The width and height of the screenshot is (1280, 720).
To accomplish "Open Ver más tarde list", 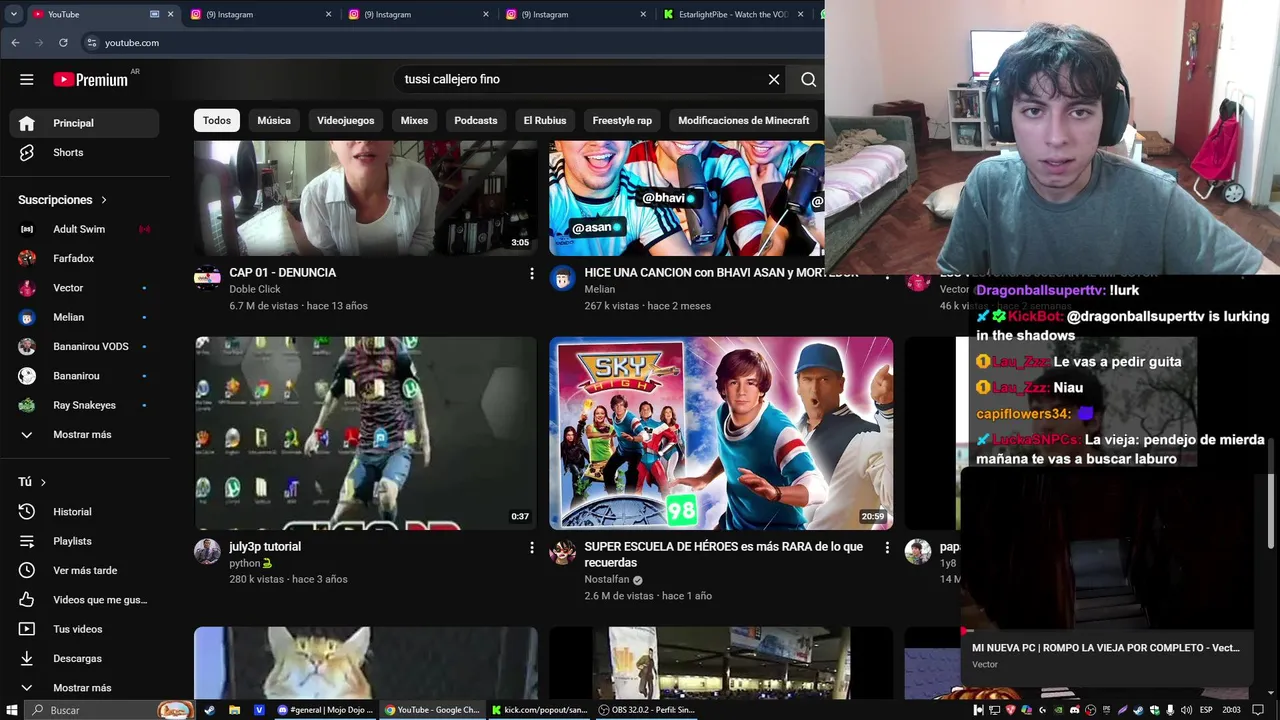I will click(x=84, y=570).
